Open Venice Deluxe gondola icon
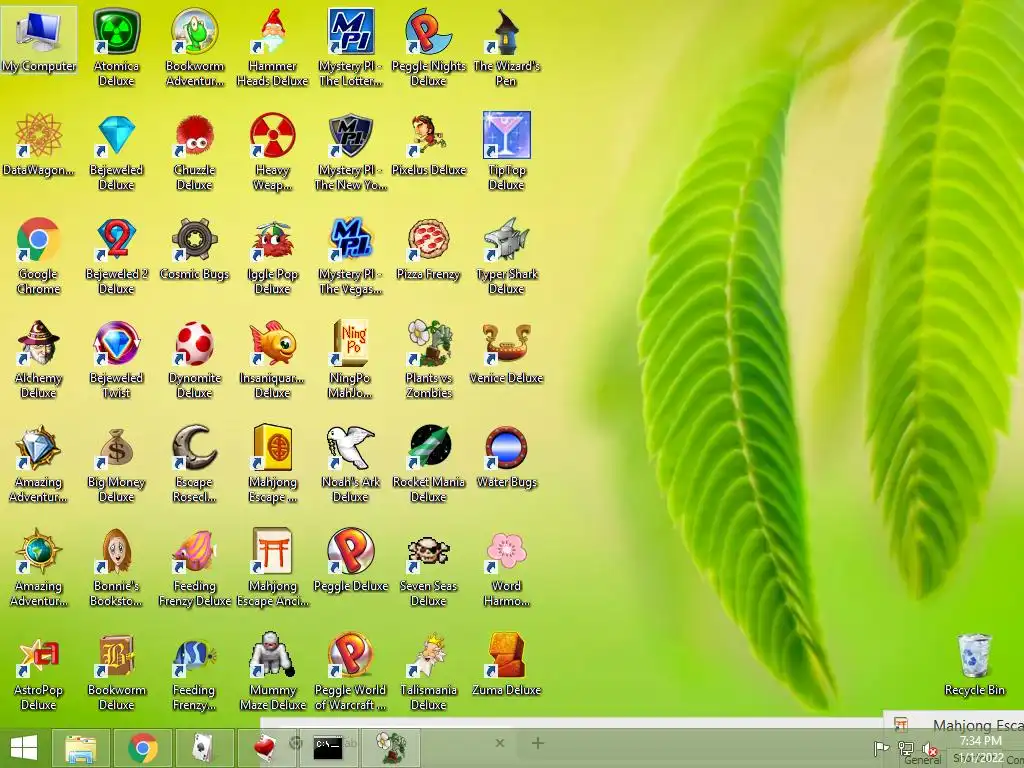The image size is (1024, 768). [506, 352]
